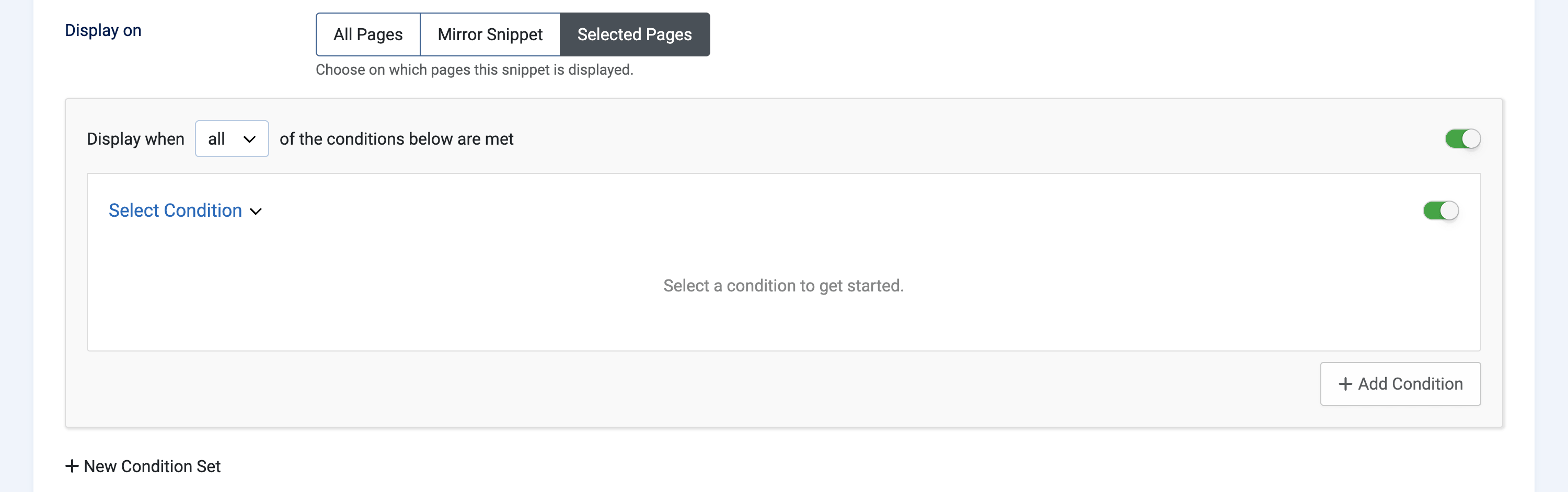
Task: Turn off the individual condition toggle
Action: 1441,210
